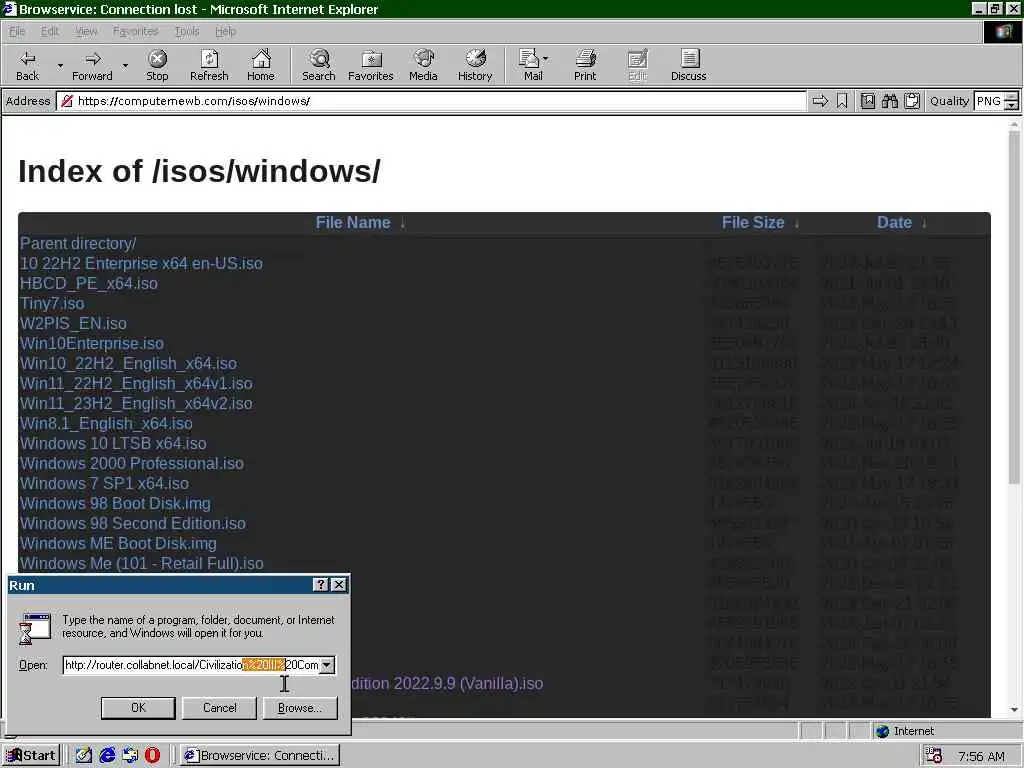Go to the Home page
1024x768 pixels.
click(261, 65)
